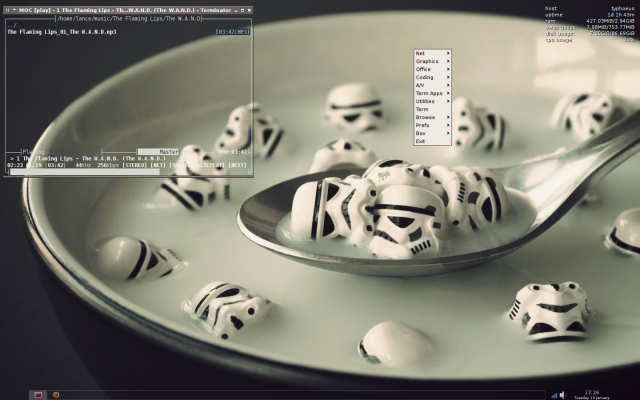Click the cpu usage readout
640x400 pixels.
pyautogui.click(x=590, y=40)
